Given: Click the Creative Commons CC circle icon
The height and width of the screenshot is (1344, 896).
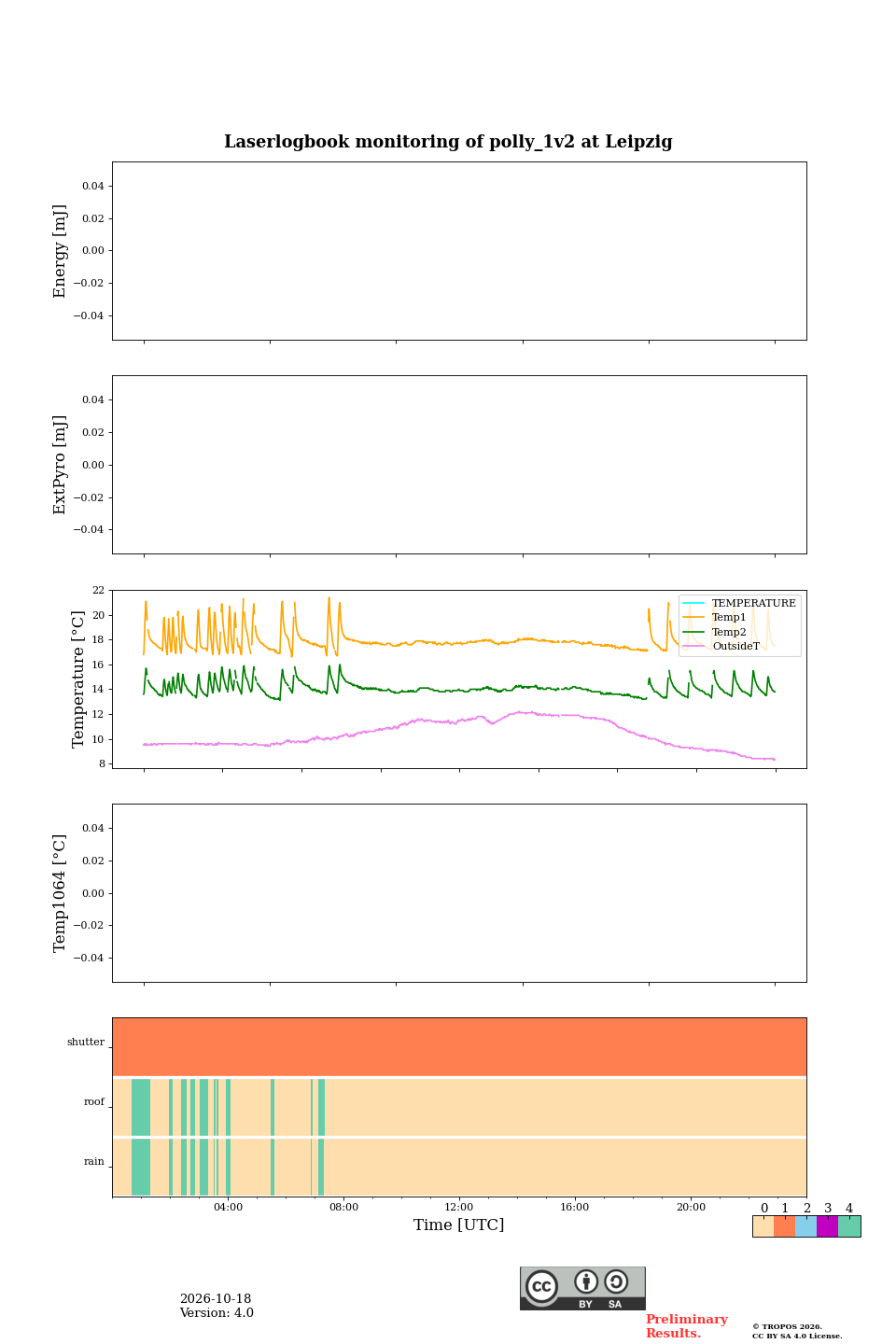Looking at the screenshot, I should pyautogui.click(x=541, y=1286).
